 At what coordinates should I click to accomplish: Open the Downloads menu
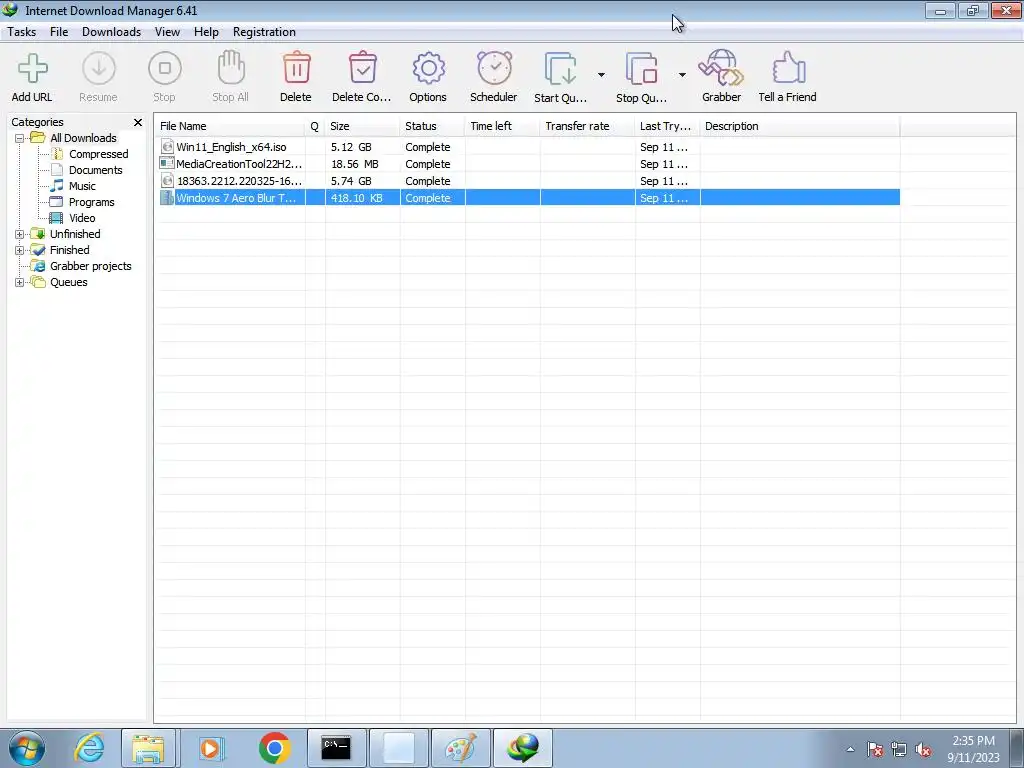point(111,32)
